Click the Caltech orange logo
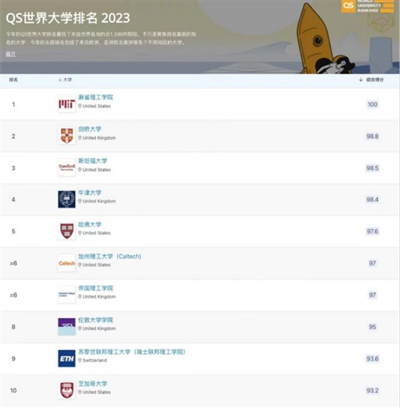The height and width of the screenshot is (408, 400). coord(67,263)
